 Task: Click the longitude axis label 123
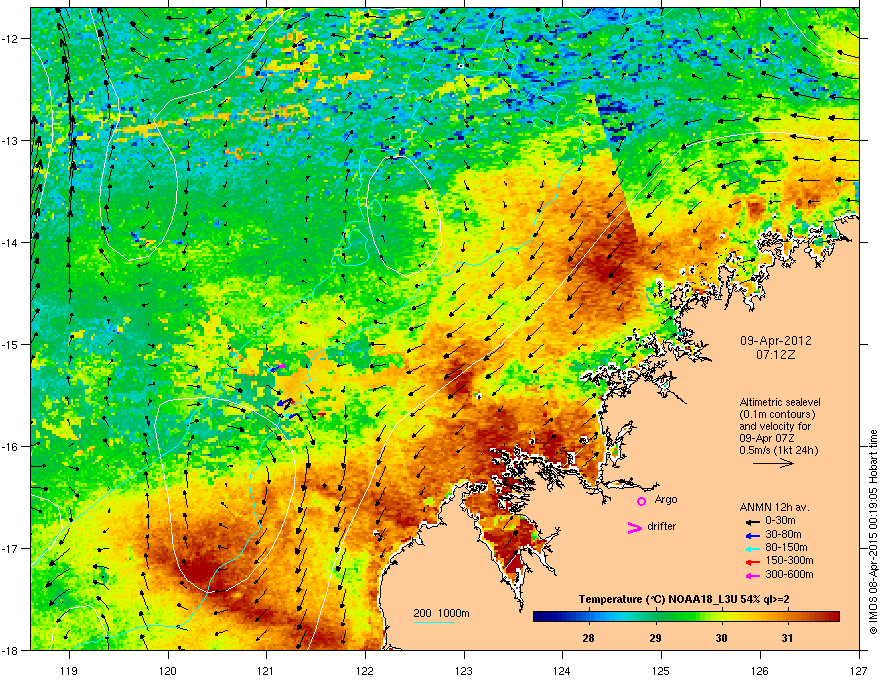click(464, 670)
